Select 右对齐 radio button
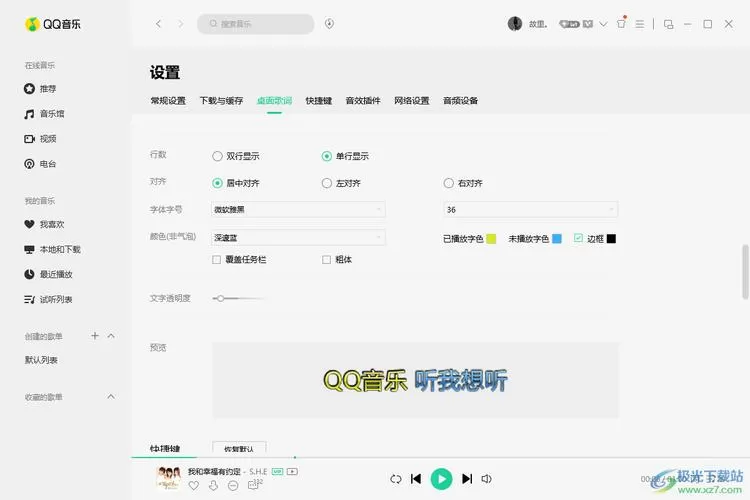750x500 pixels. point(449,183)
